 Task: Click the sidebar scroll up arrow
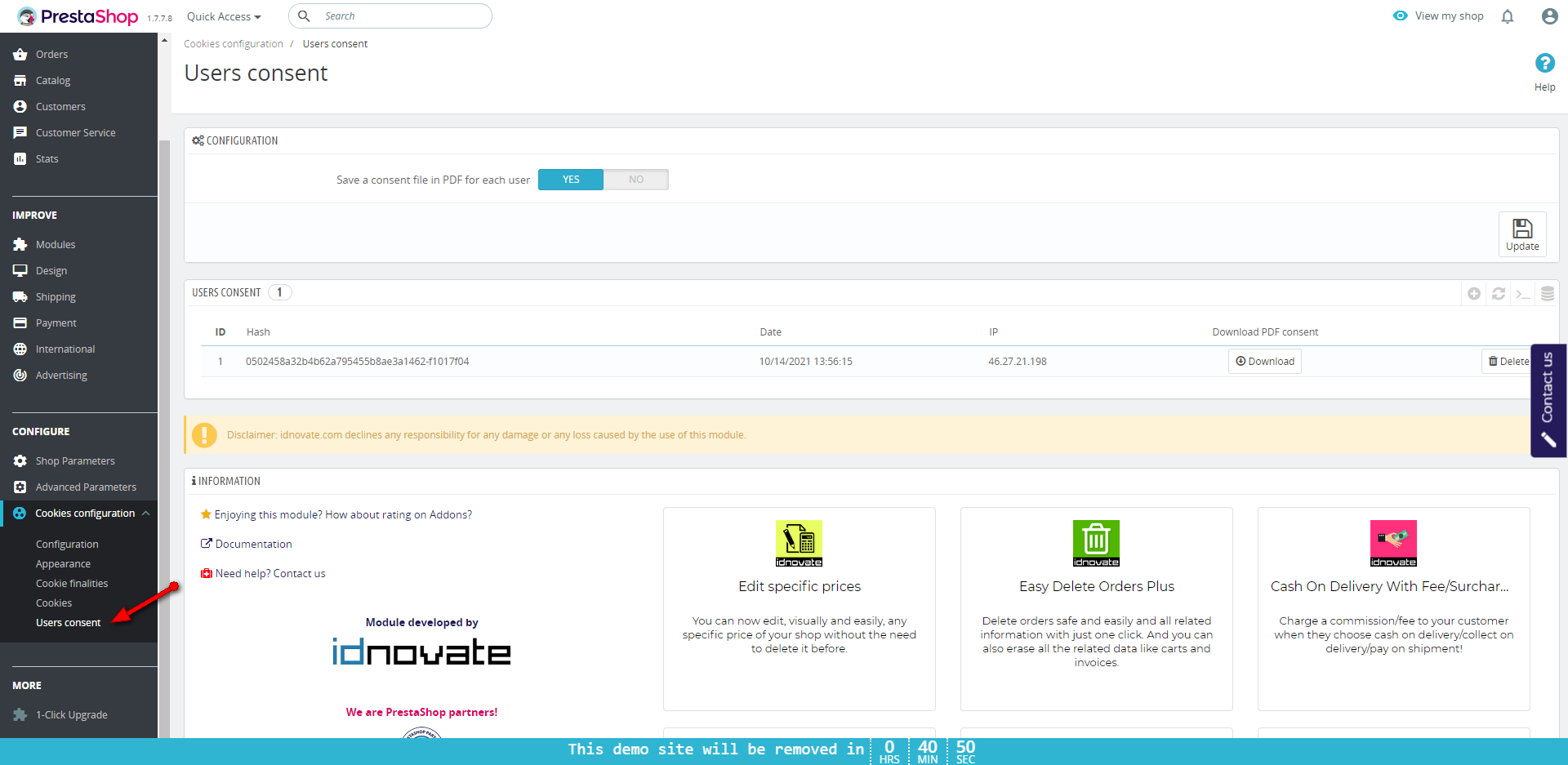click(x=164, y=39)
